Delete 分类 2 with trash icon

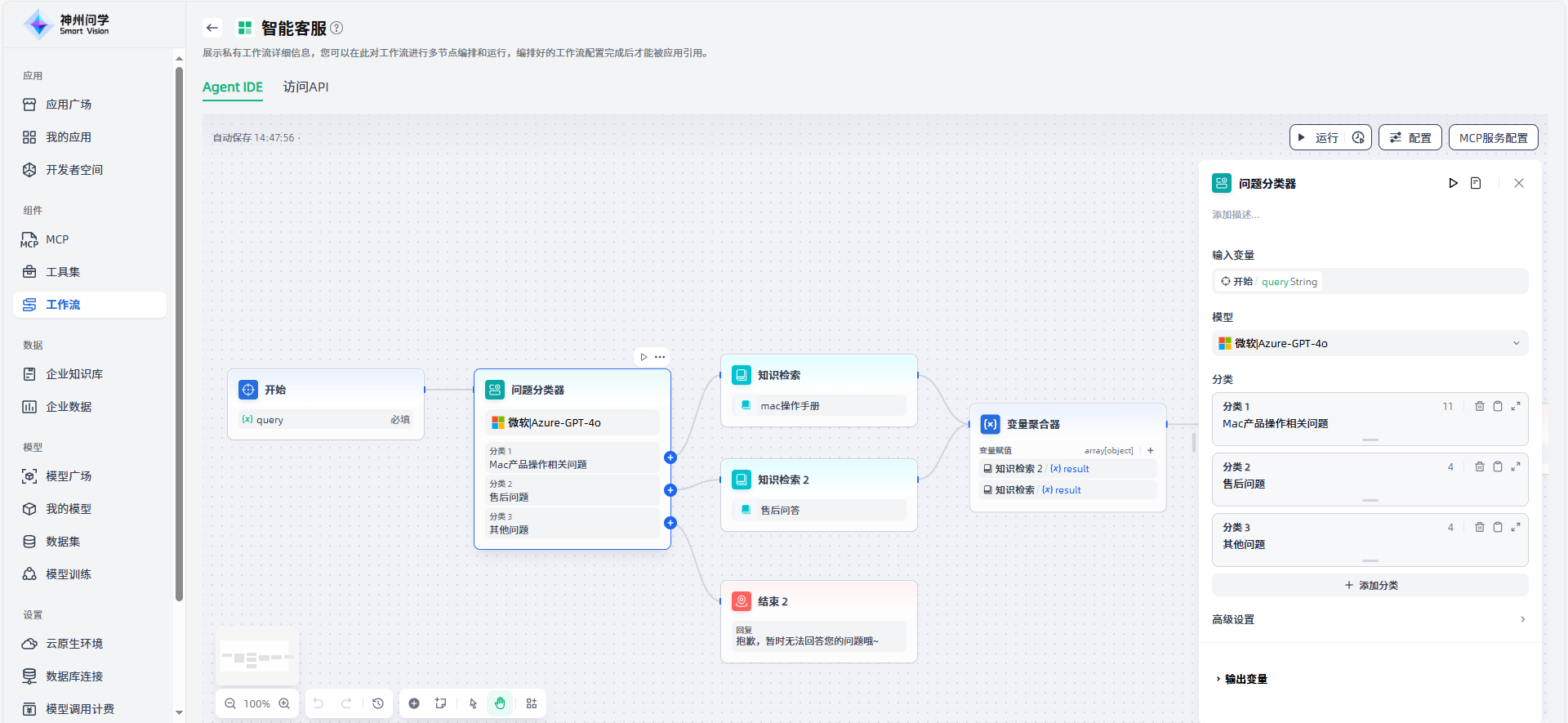1479,466
